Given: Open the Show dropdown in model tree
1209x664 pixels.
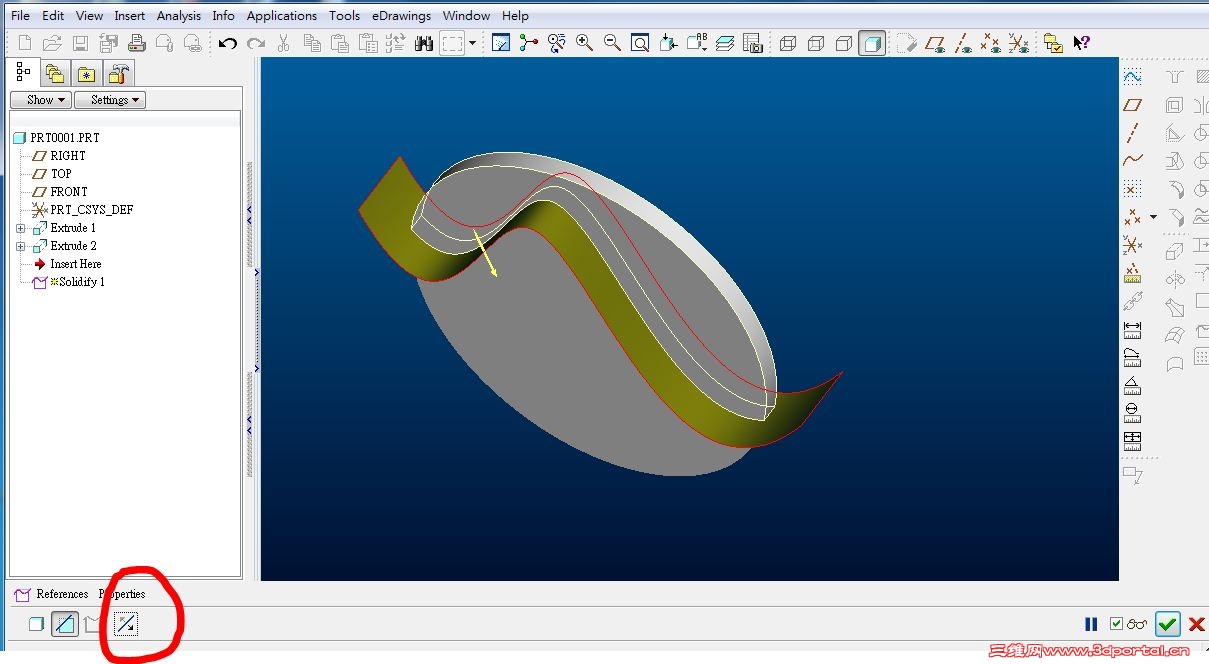Looking at the screenshot, I should point(40,100).
